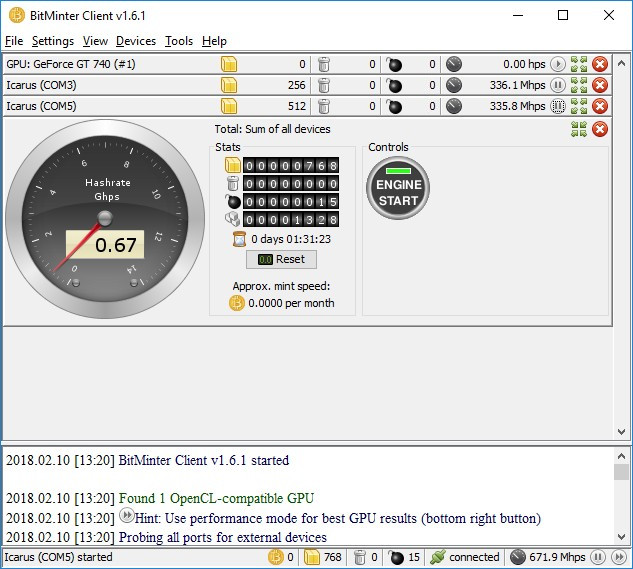Open the File menu
The height and width of the screenshot is (569, 633).
click(x=14, y=41)
